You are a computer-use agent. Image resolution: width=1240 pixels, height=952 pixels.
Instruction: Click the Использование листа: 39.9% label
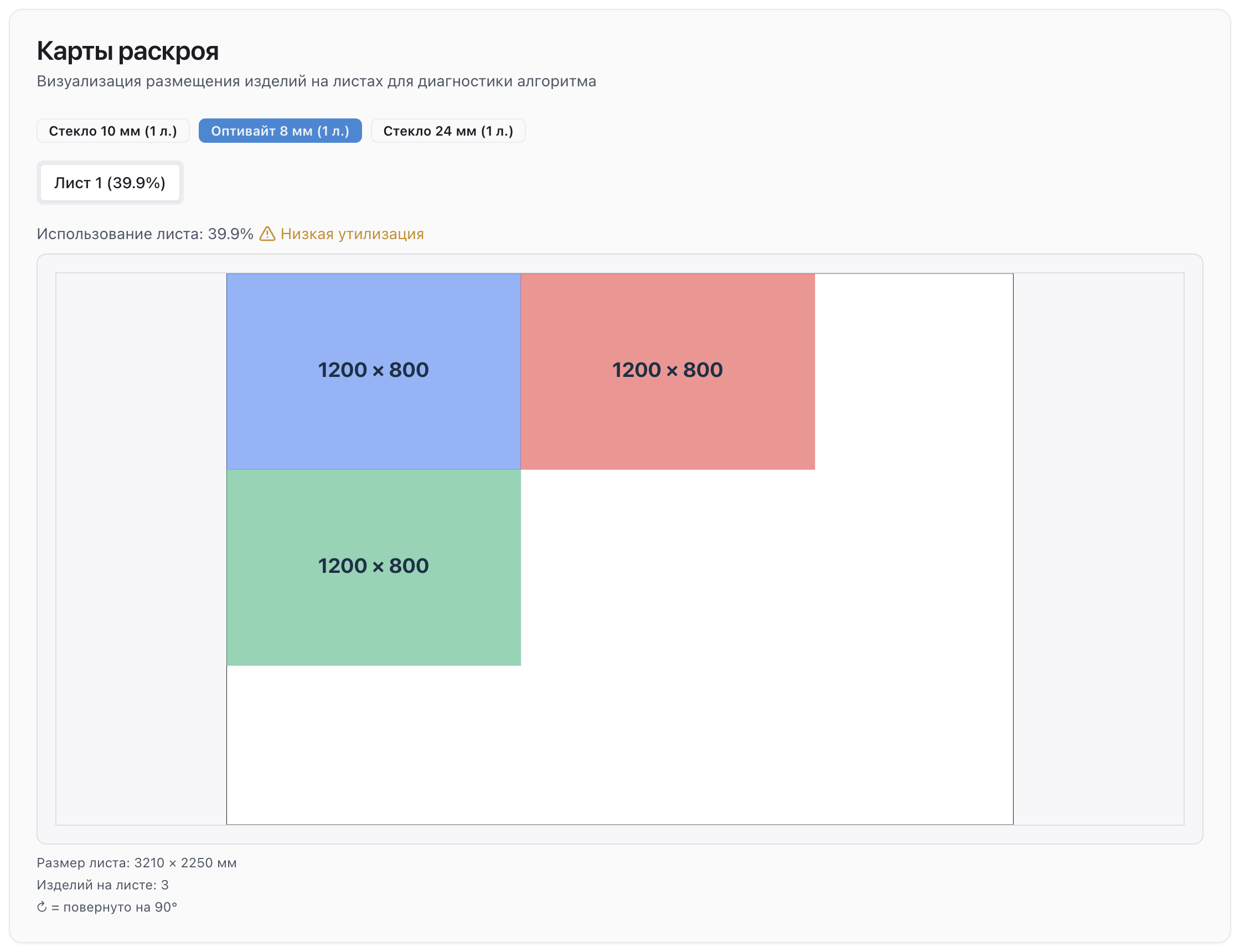click(x=145, y=234)
